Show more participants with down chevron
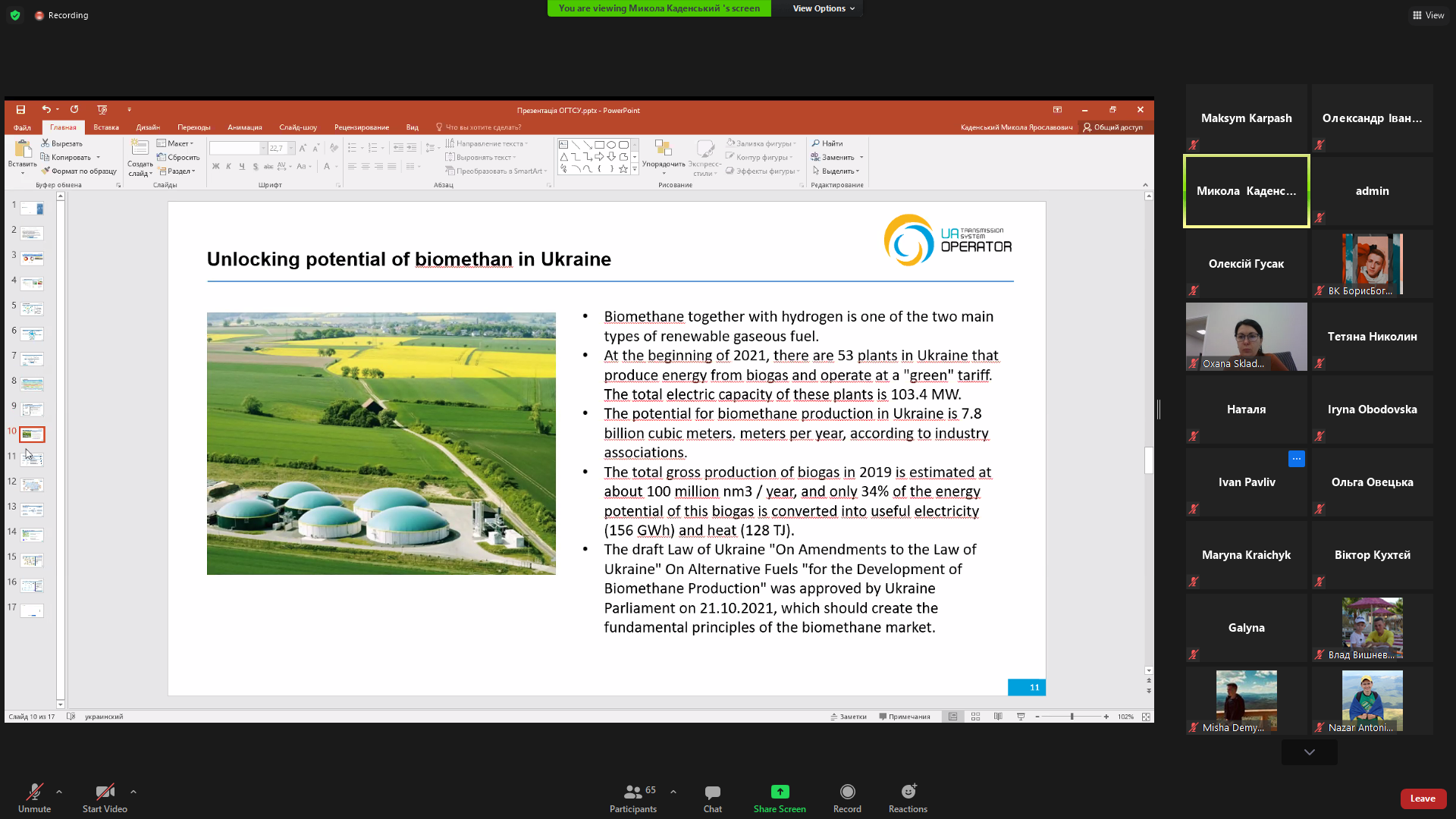Image resolution: width=1456 pixels, height=819 pixels. [x=1309, y=752]
